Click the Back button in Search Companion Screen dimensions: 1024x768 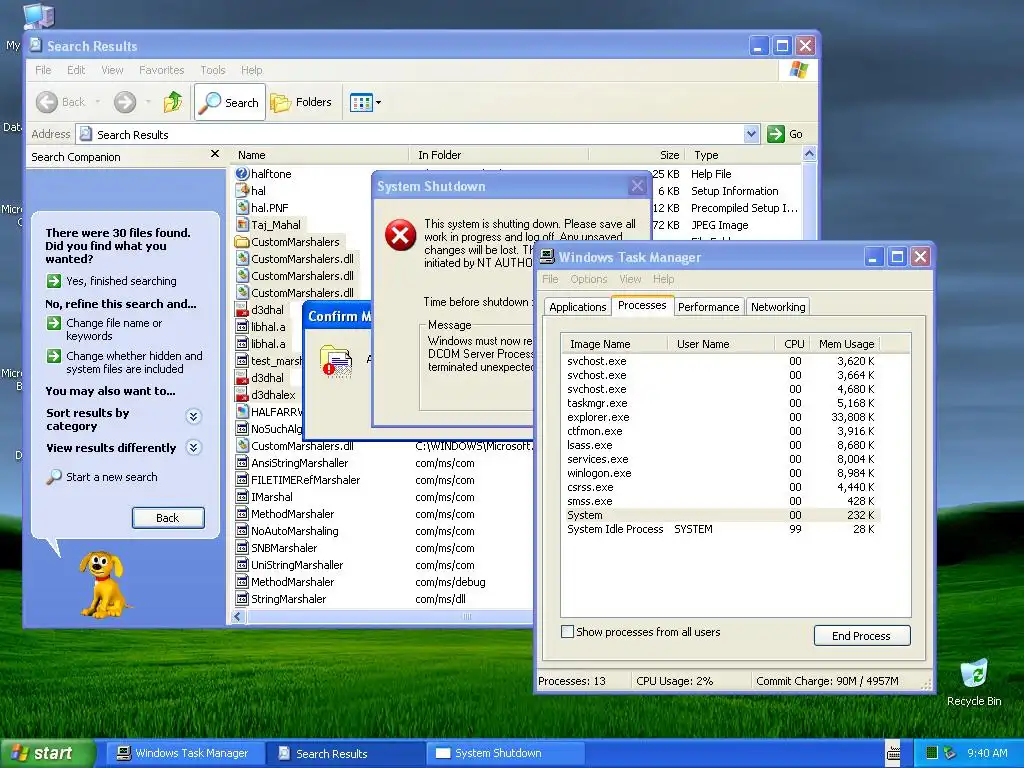coord(168,518)
